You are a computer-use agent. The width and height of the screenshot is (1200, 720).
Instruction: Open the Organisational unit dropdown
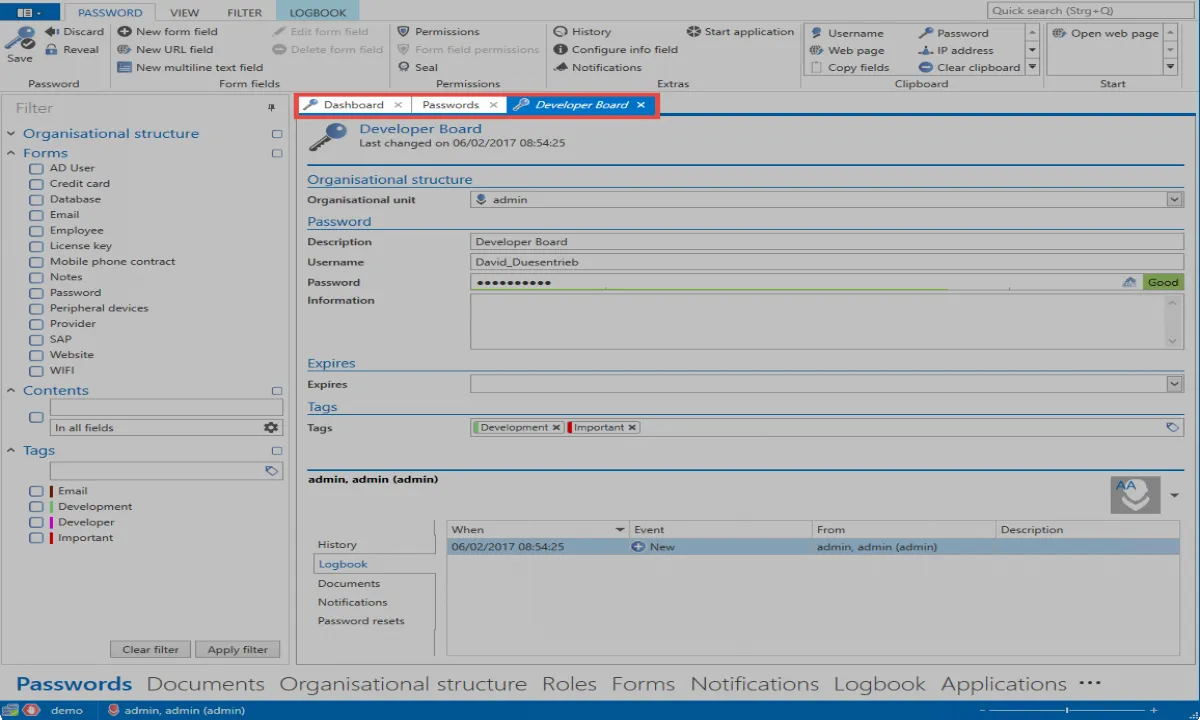1174,200
